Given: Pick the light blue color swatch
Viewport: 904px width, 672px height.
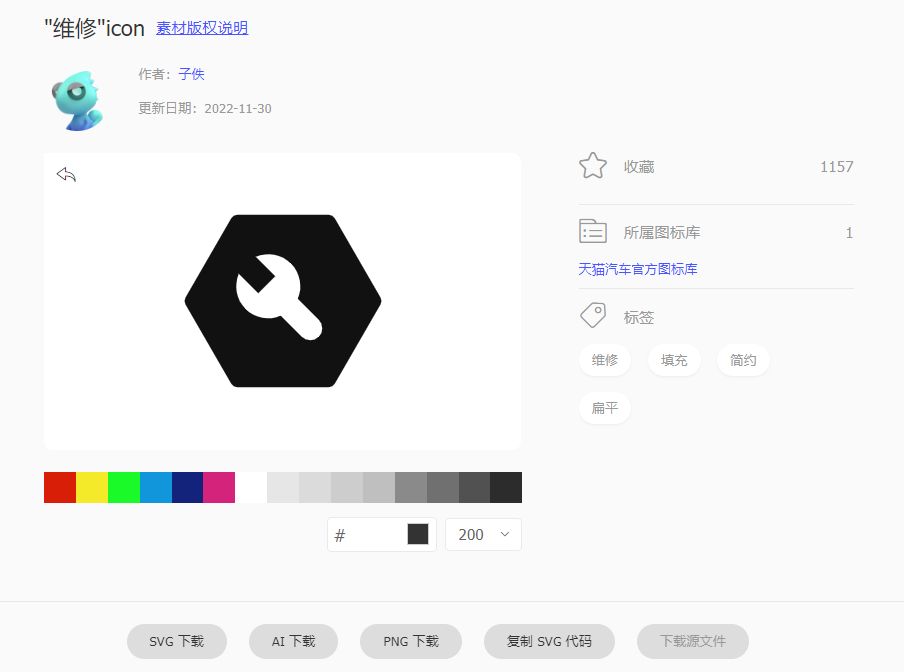Looking at the screenshot, I should click(156, 488).
